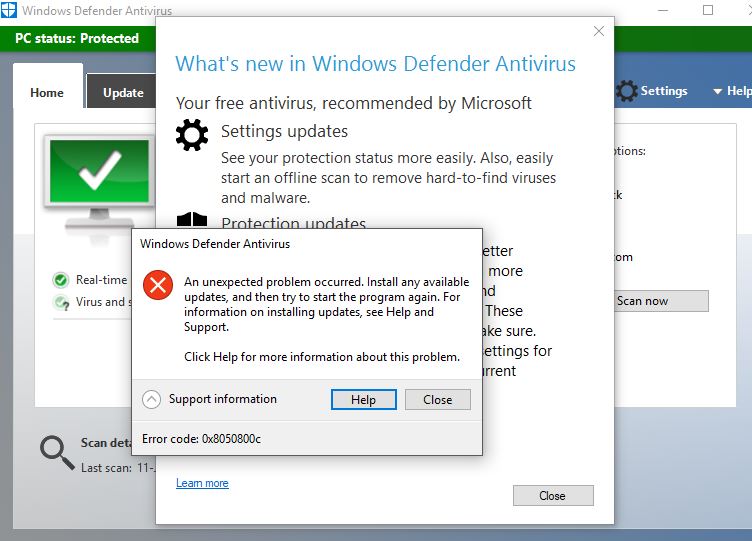
Task: Dismiss What's new dialog with X icon
Action: pos(599,31)
